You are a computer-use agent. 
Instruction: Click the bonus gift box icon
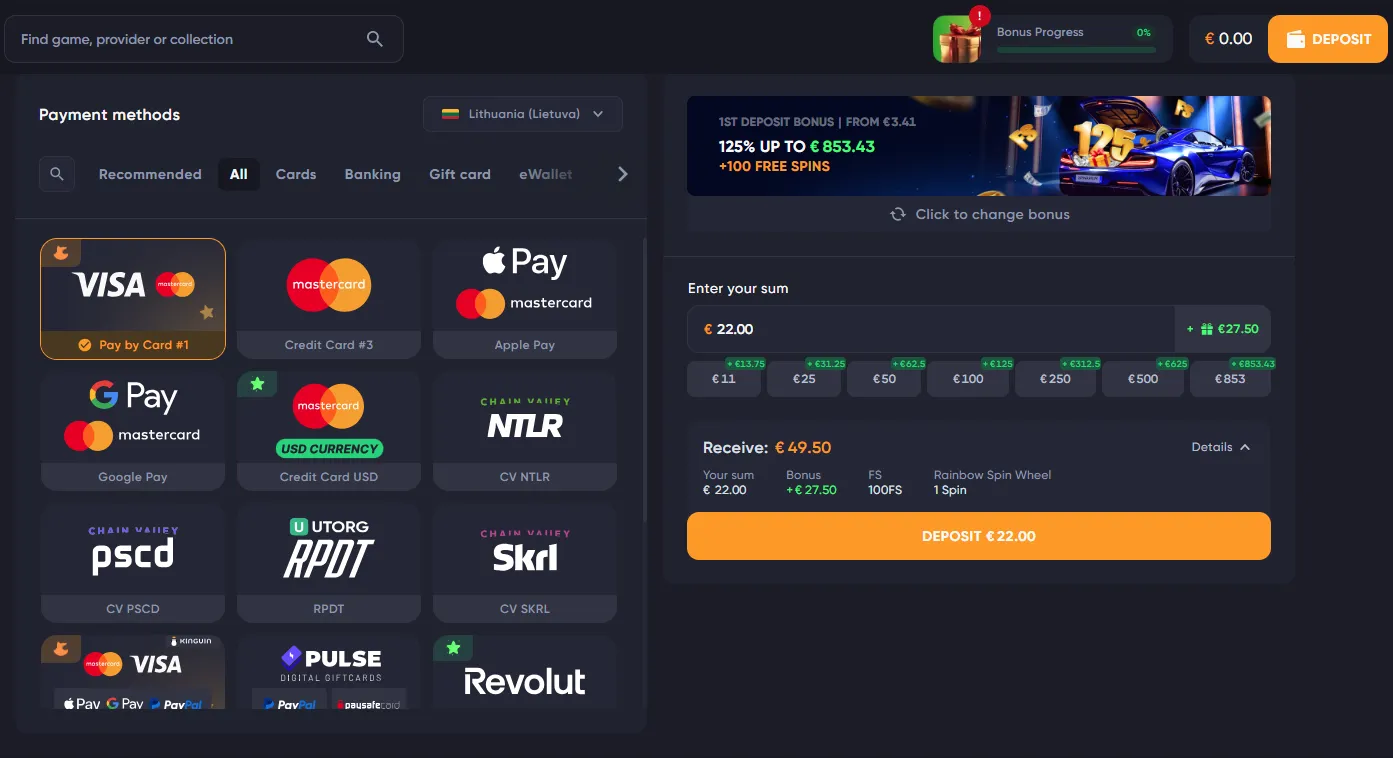[958, 39]
